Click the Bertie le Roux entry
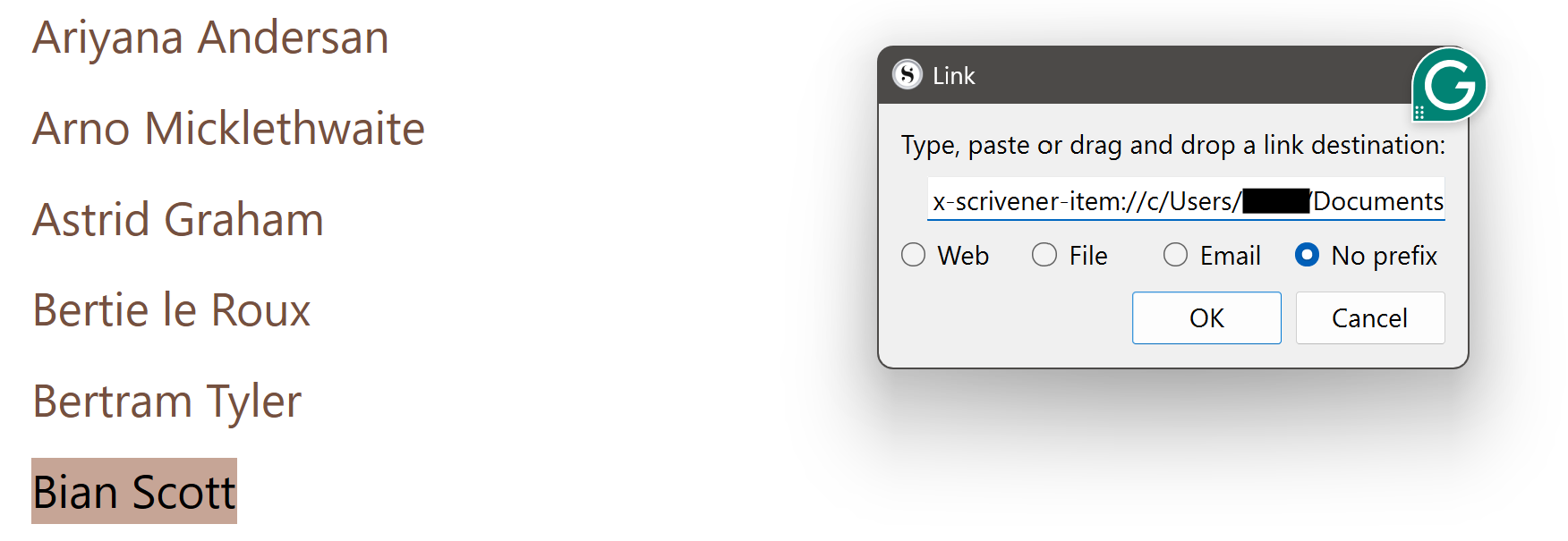Screen dimensions: 1568x541 [x=171, y=310]
